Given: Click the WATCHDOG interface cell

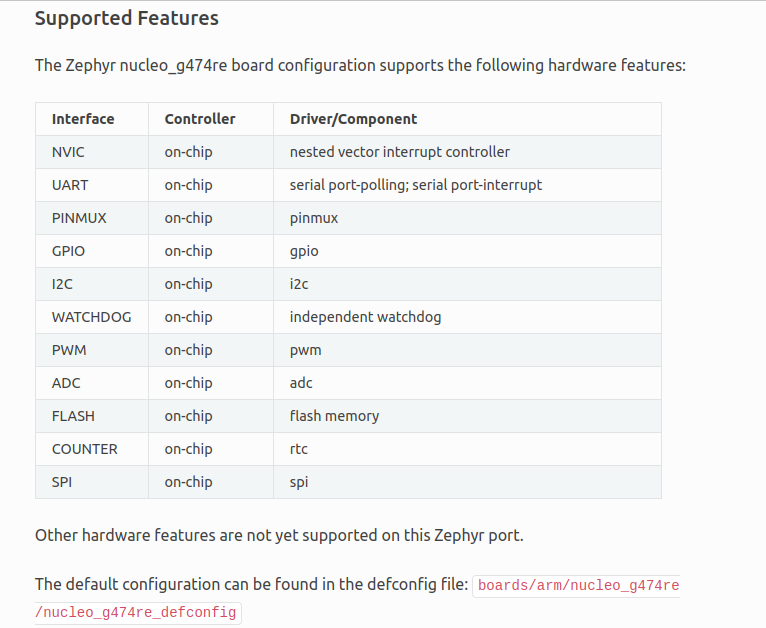Looking at the screenshot, I should coord(91,317).
